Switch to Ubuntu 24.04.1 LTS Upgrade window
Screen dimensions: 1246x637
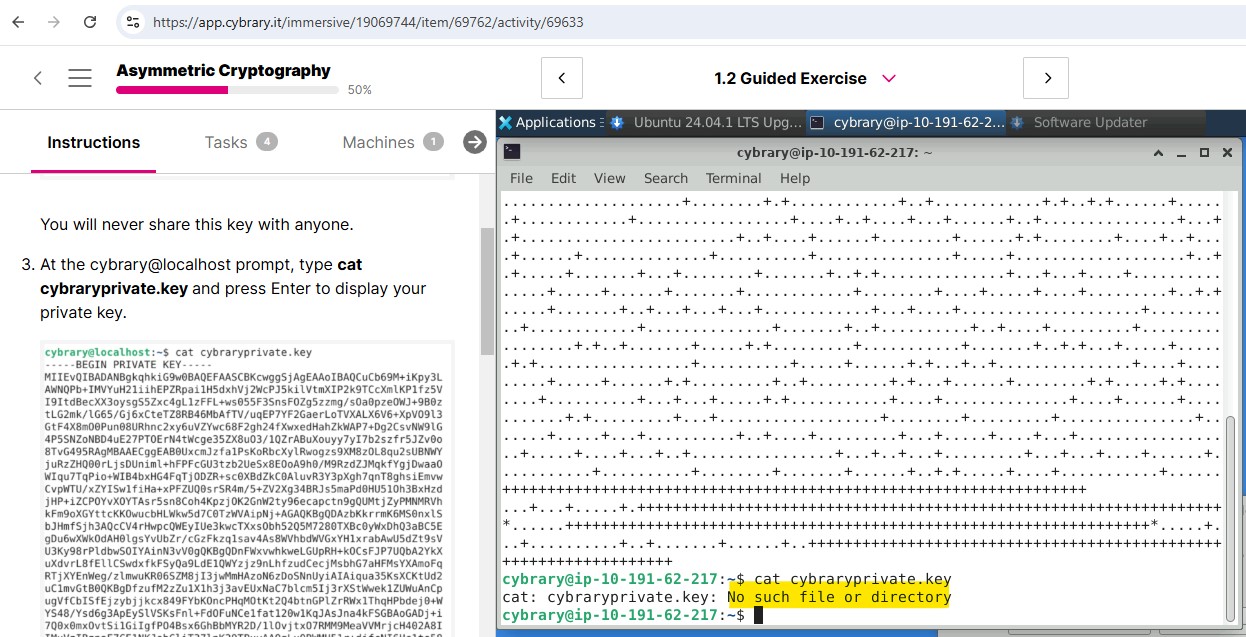706,122
